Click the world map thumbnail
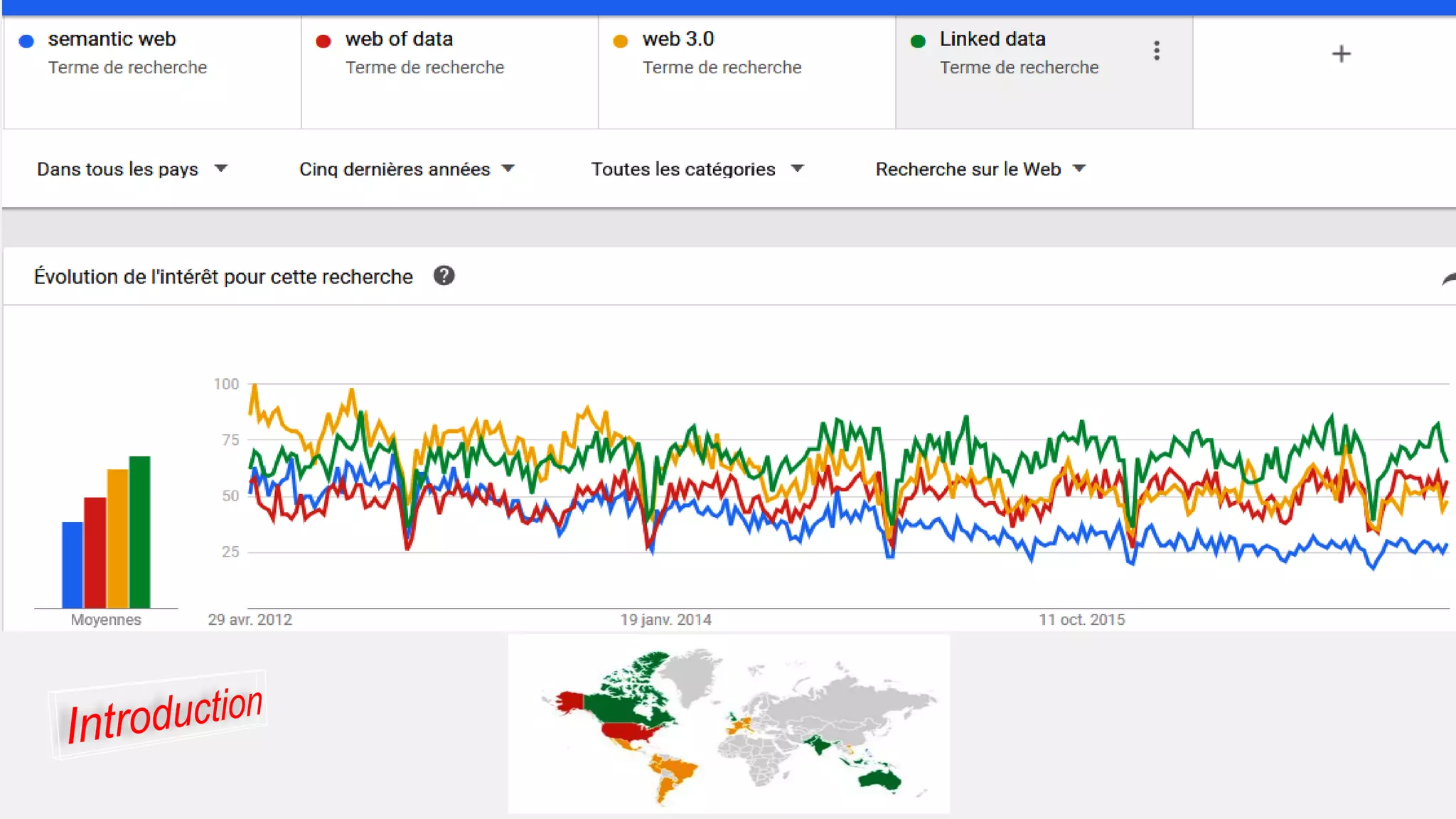 click(x=729, y=724)
